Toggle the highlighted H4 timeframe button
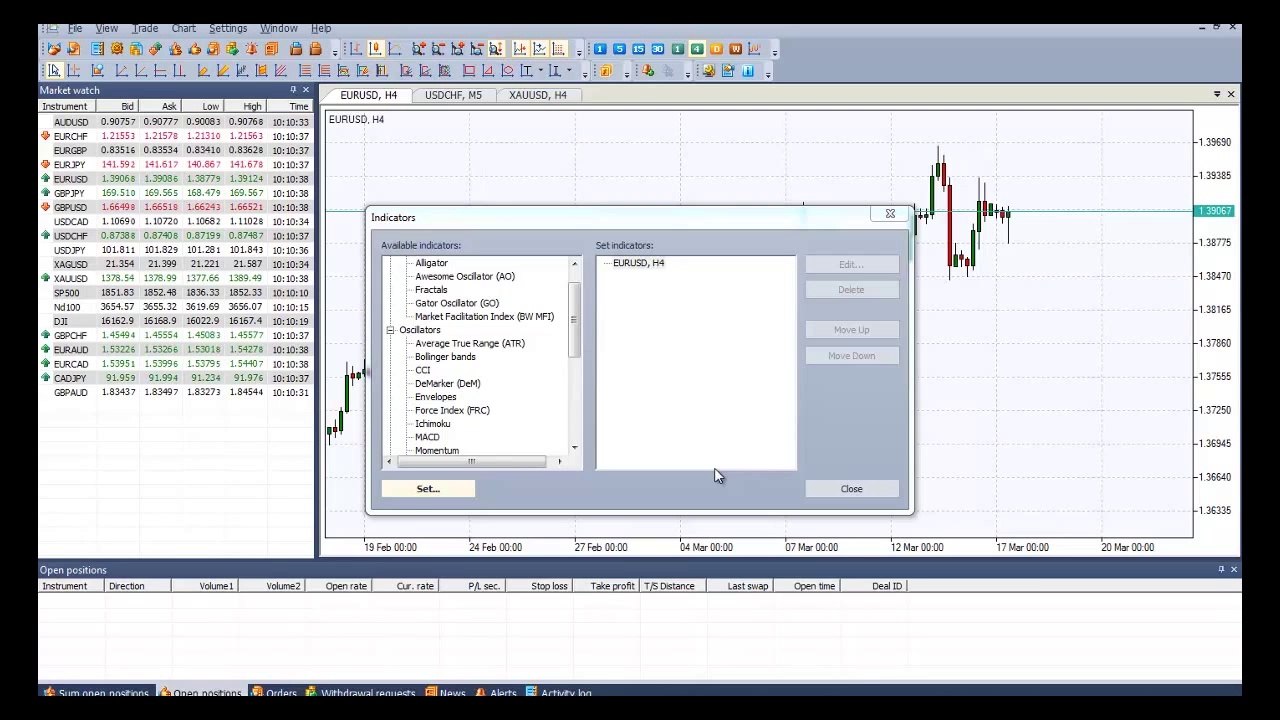The image size is (1280, 720). point(697,49)
